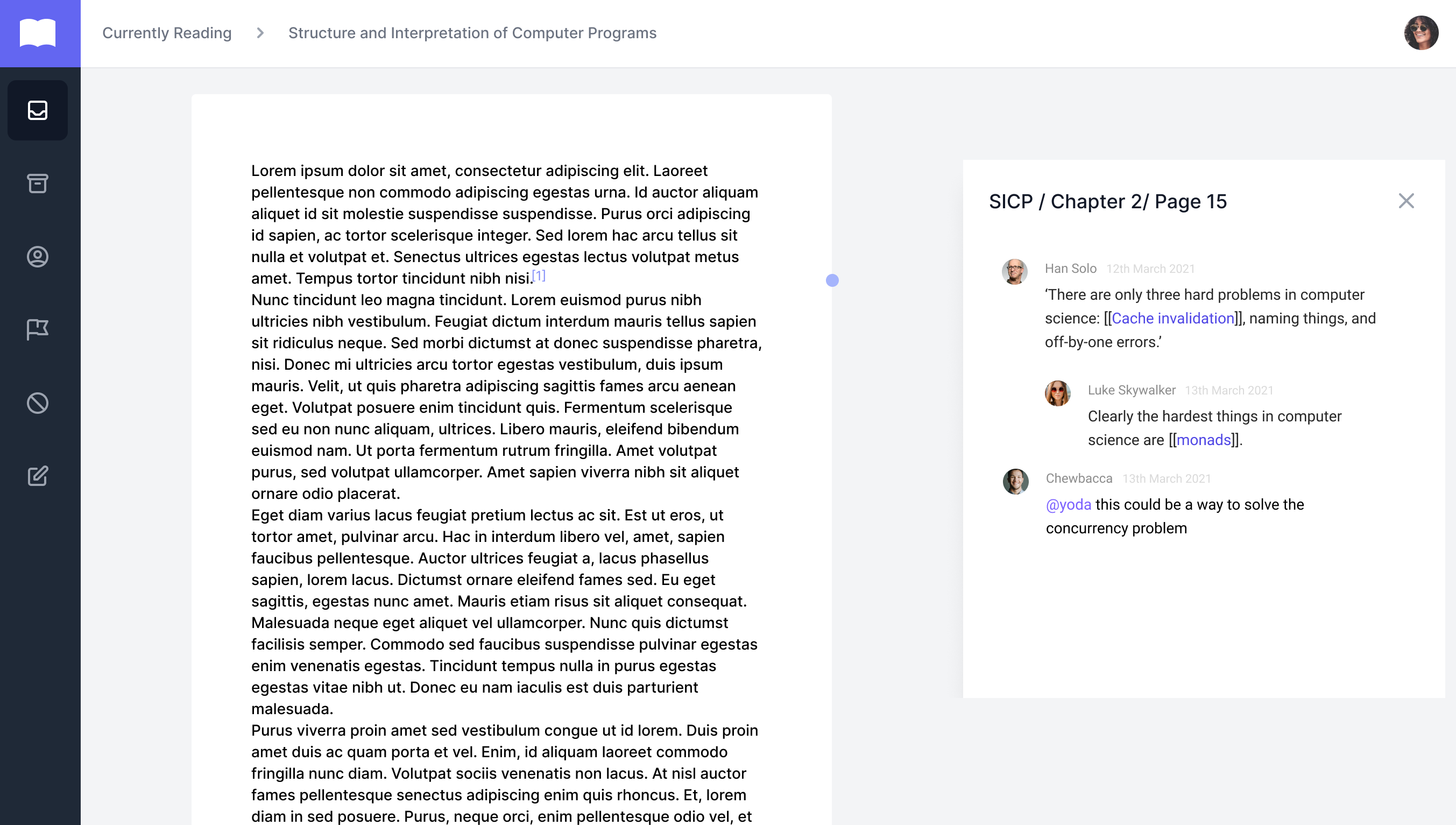Open the archive icon in the sidebar
The image size is (1456, 825).
coord(37,184)
